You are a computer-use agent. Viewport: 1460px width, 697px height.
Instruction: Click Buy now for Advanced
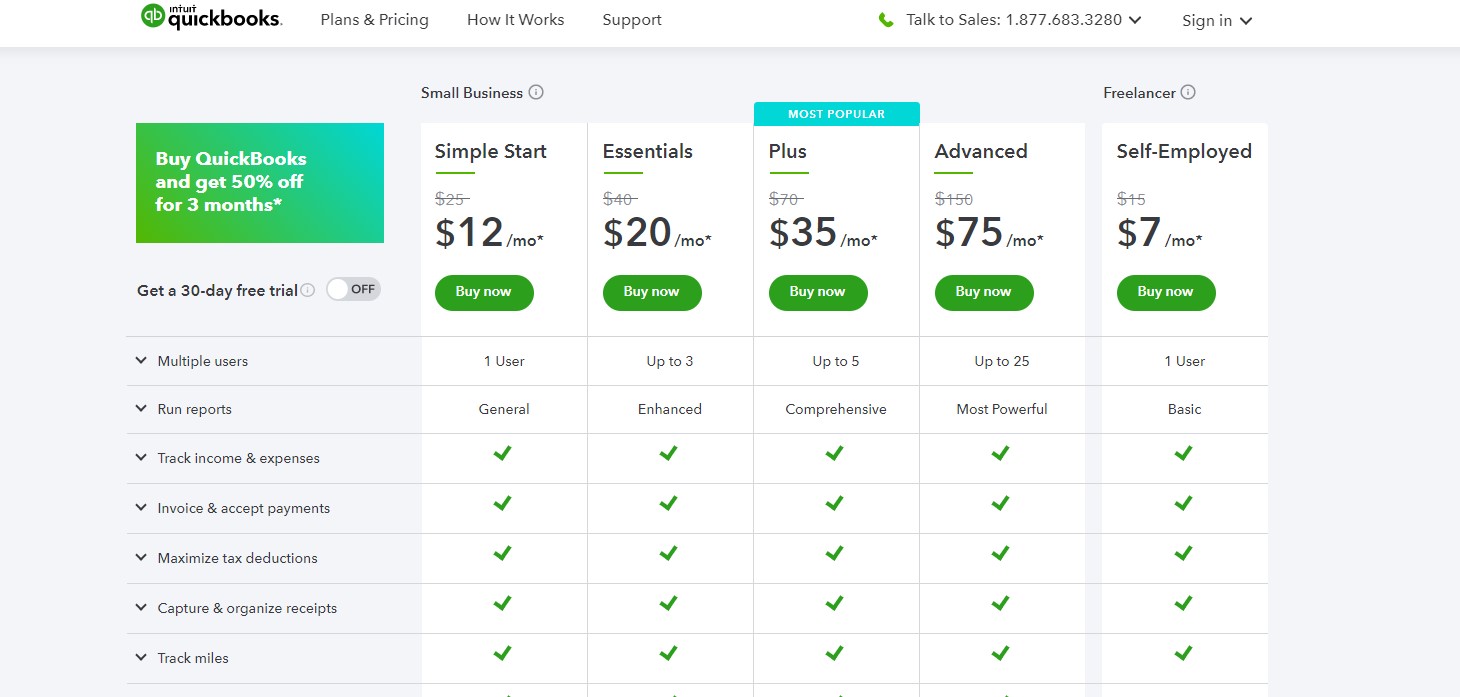pyautogui.click(x=984, y=292)
